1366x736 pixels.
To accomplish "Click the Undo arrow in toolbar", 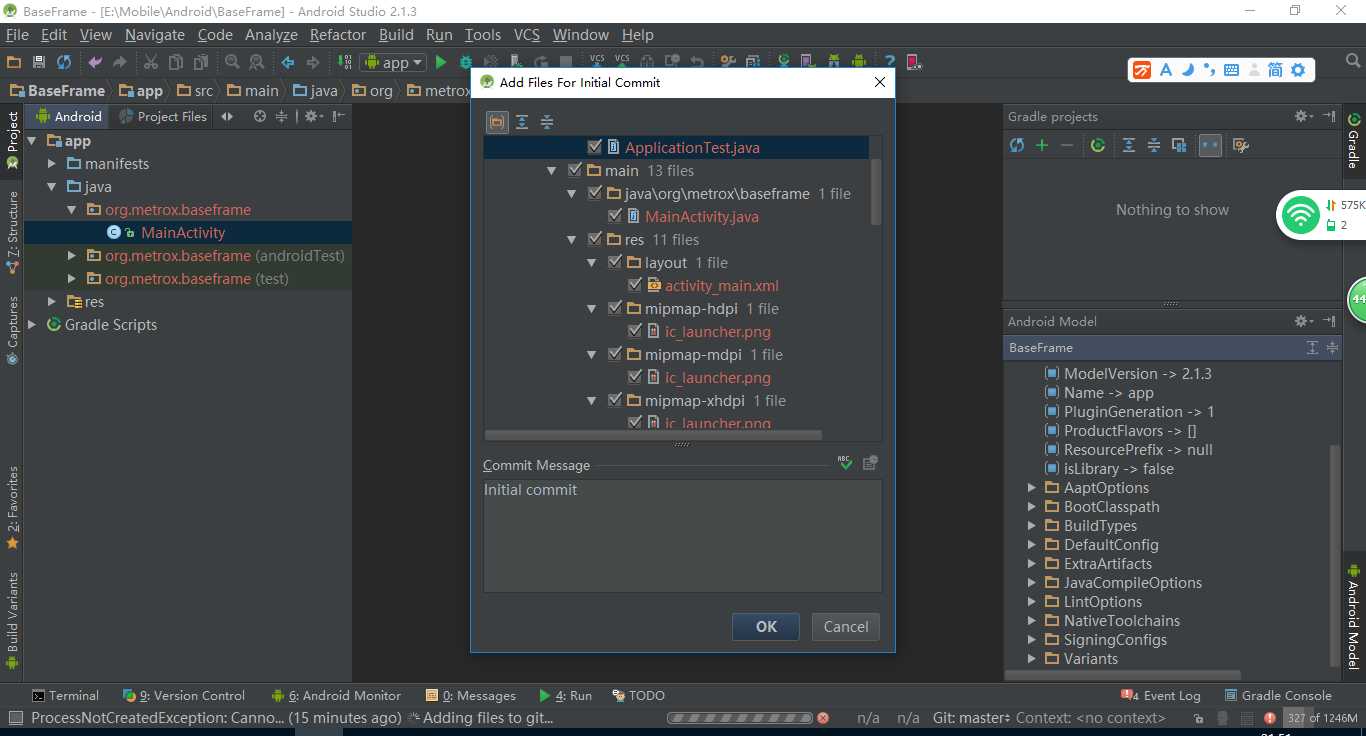I will (x=95, y=62).
